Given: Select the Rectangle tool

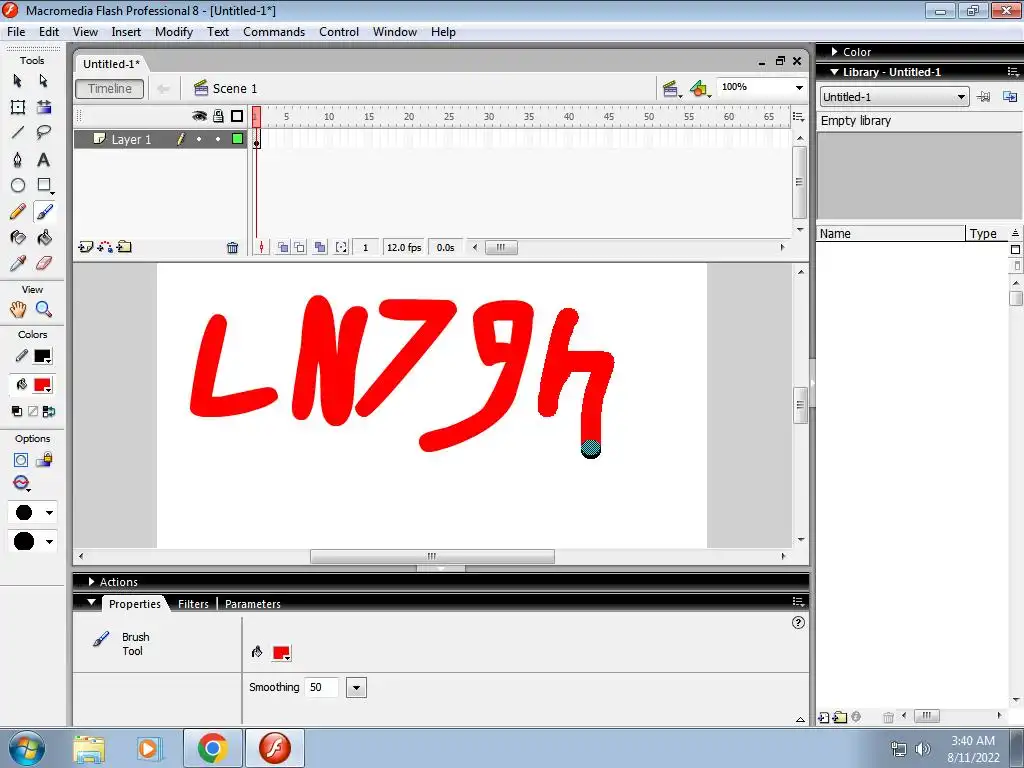Looking at the screenshot, I should click(44, 185).
